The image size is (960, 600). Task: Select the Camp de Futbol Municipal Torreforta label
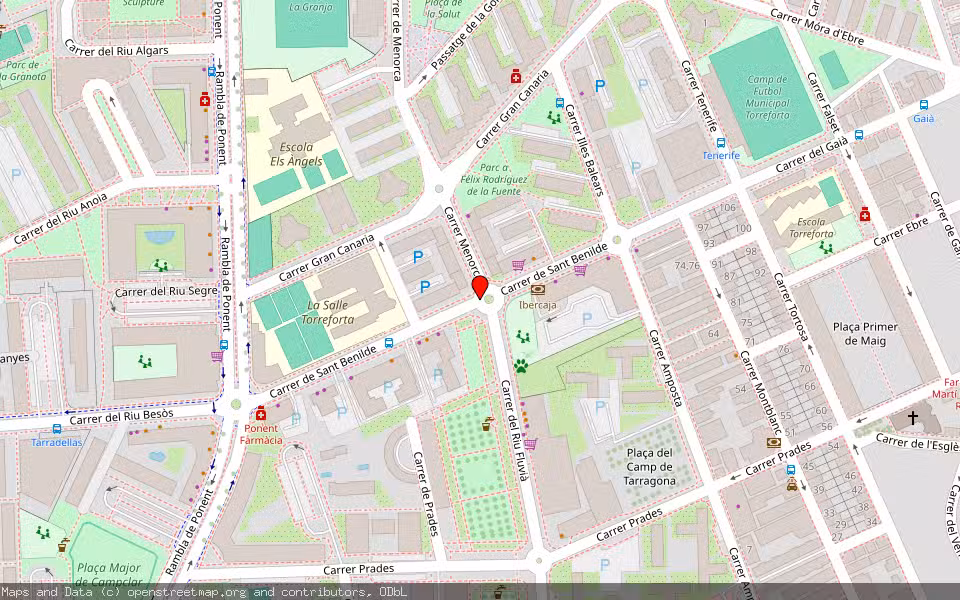point(767,97)
